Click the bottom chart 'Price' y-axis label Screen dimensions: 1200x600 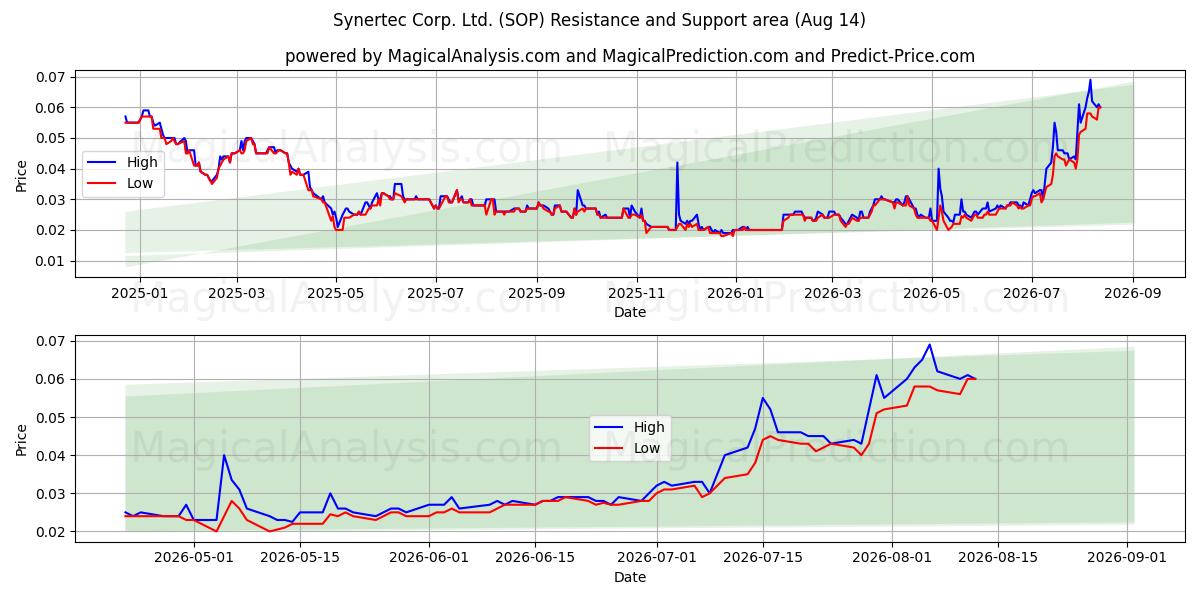click(x=22, y=438)
